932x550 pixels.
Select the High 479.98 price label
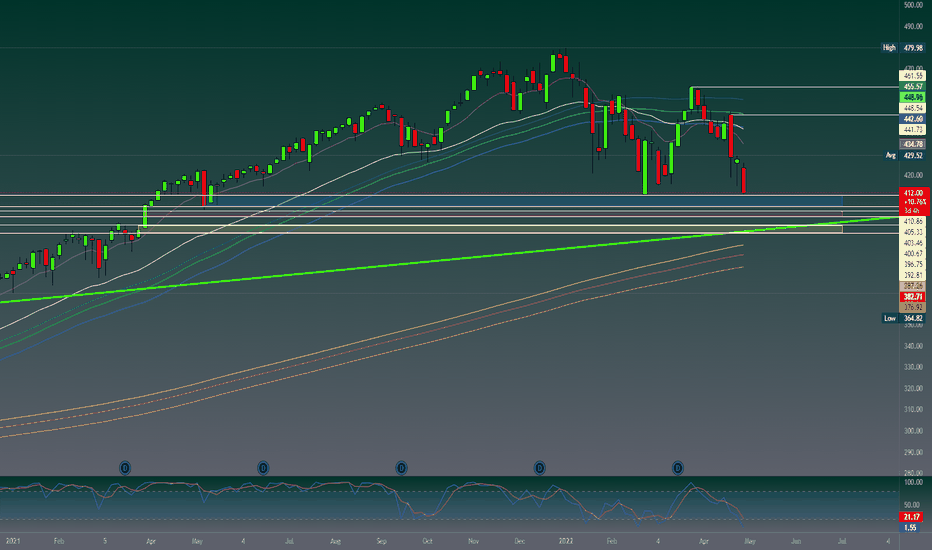pos(903,48)
